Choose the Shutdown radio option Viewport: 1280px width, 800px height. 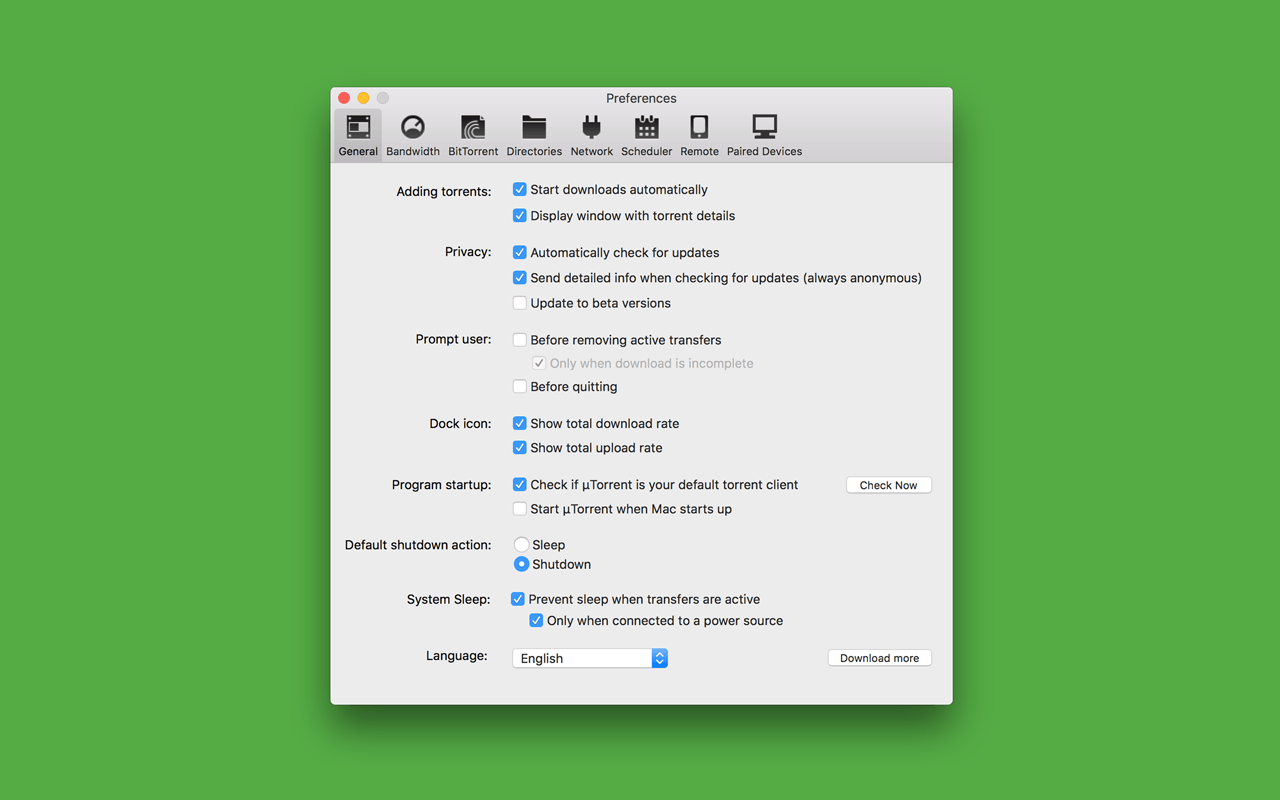[x=521, y=564]
